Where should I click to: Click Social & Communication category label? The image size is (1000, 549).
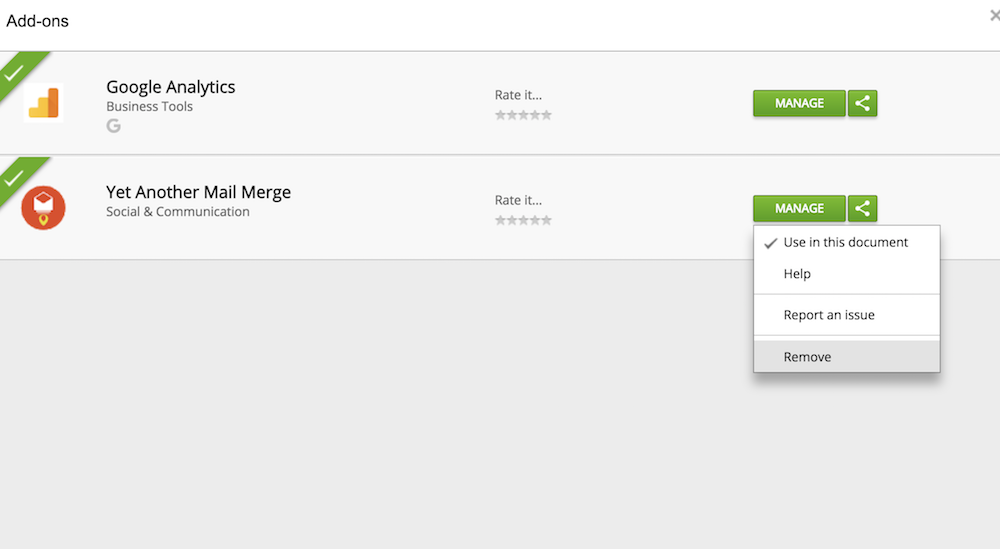point(178,211)
